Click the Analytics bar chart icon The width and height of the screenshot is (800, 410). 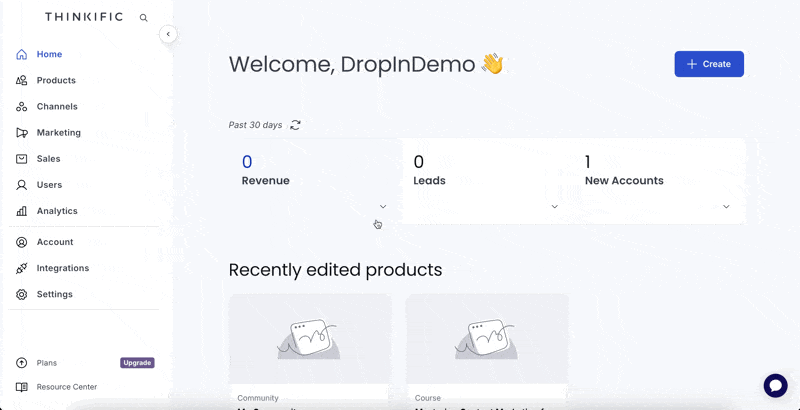pyautogui.click(x=21, y=211)
